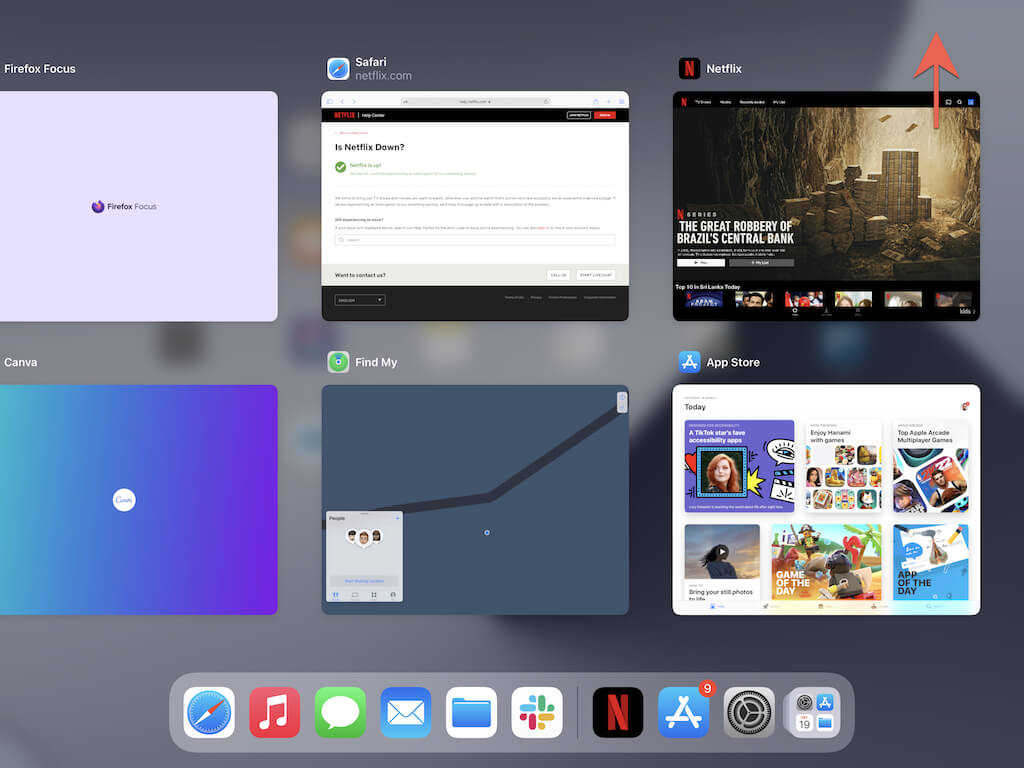This screenshot has height=768, width=1024.
Task: Click the cast icon in Netflix card
Action: coord(948,102)
